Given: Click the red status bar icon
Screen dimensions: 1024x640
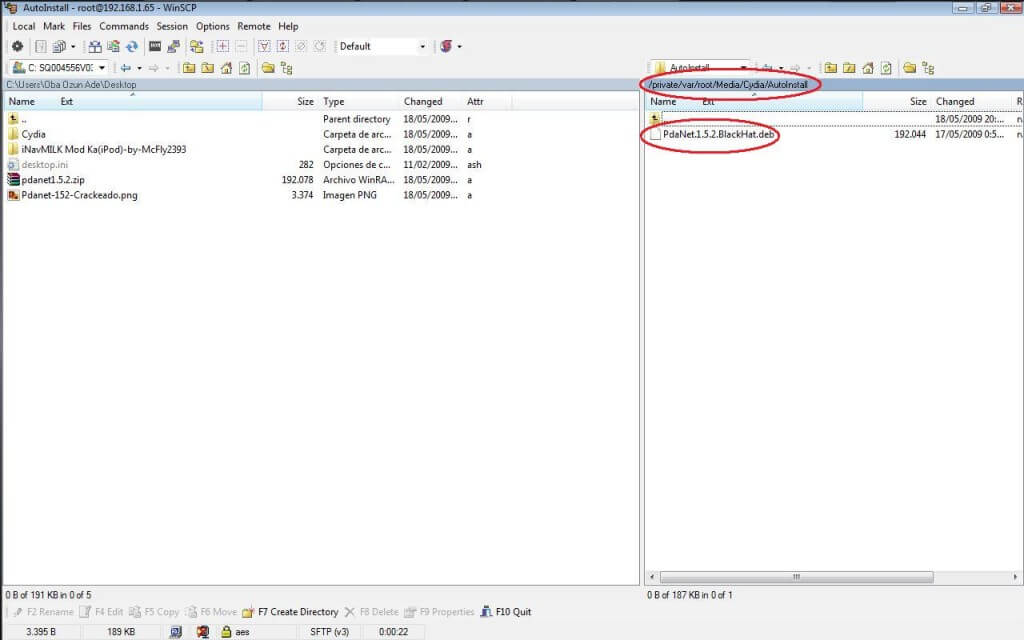Looking at the screenshot, I should coord(203,632).
